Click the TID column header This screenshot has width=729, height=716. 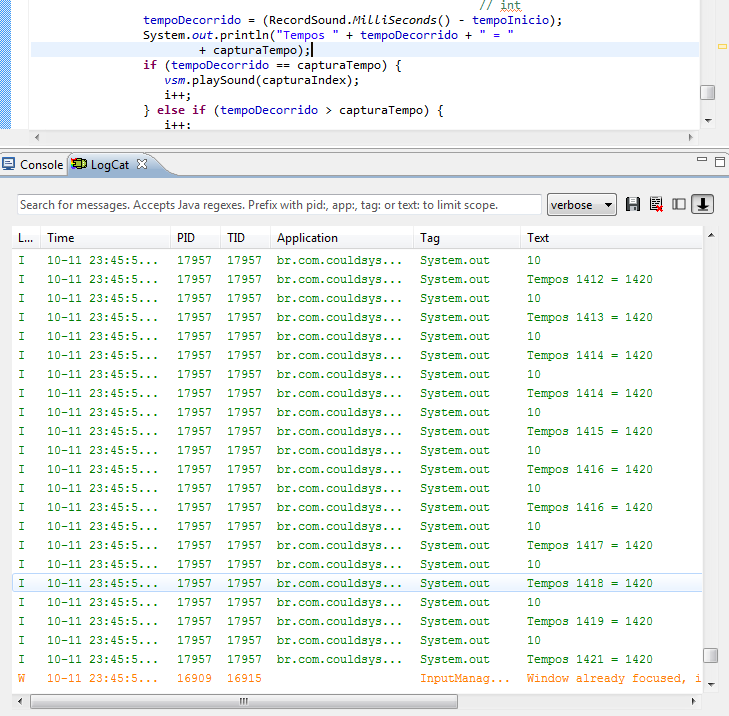(x=245, y=238)
